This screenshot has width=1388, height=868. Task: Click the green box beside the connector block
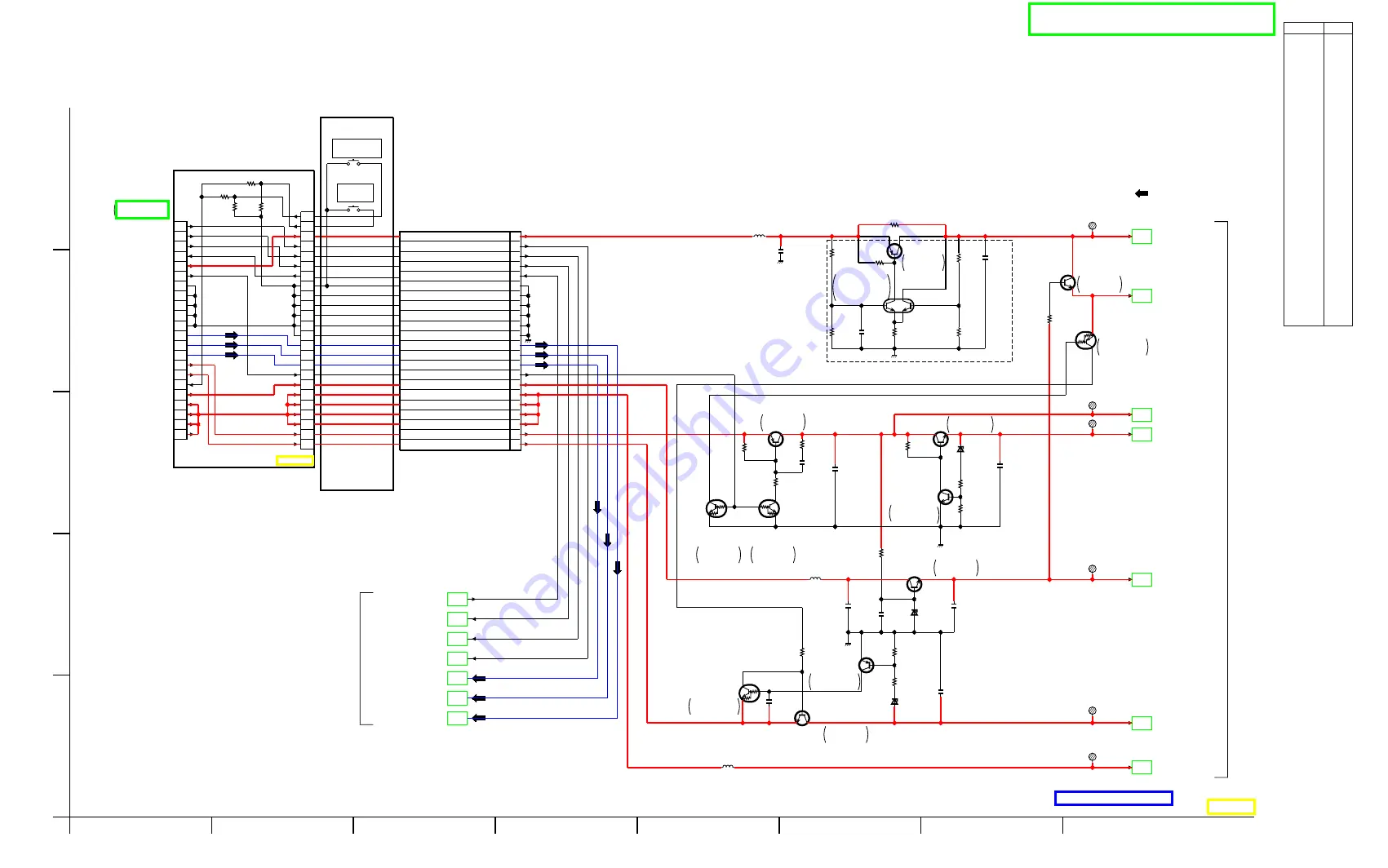[x=142, y=210]
